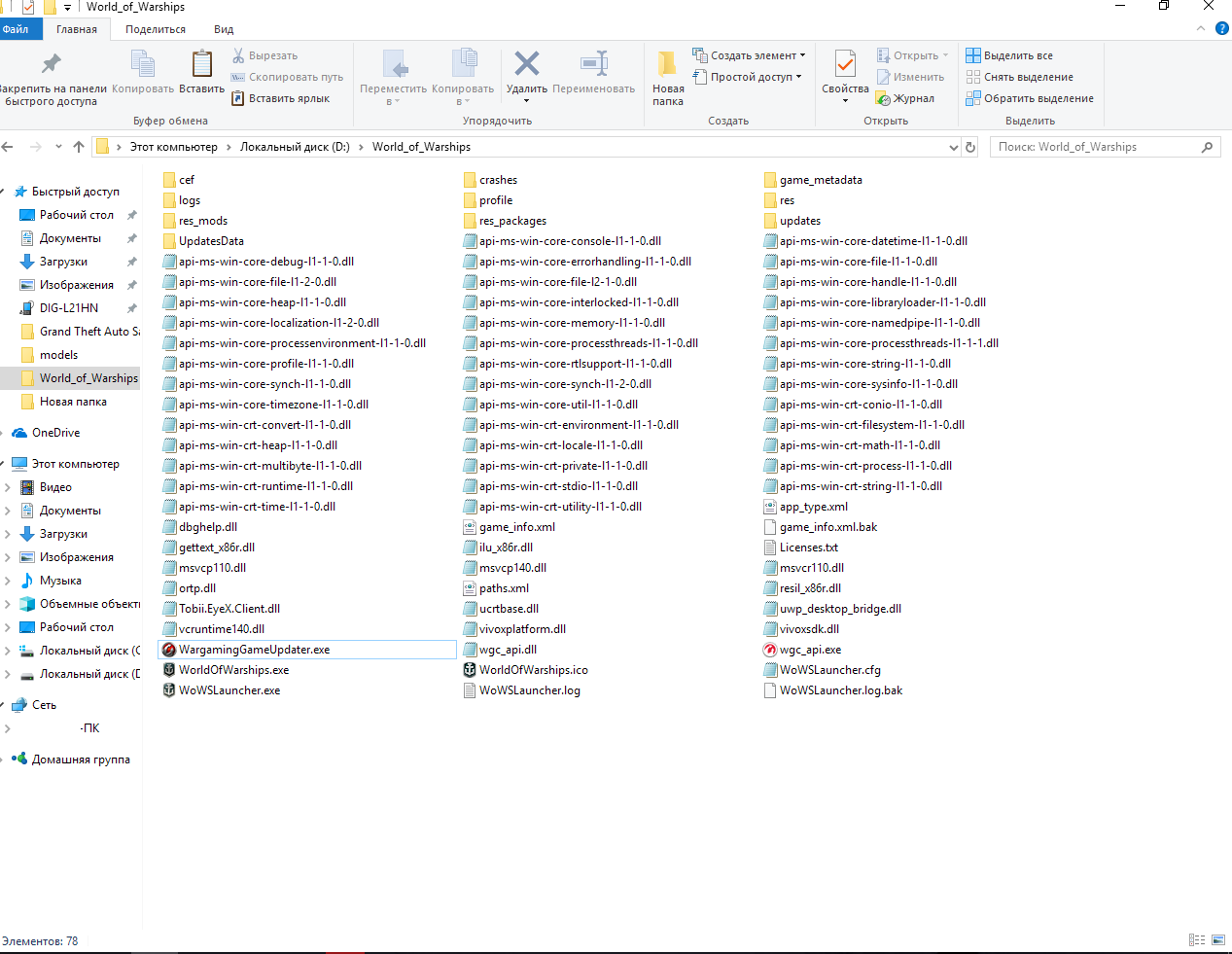1232x954 pixels.
Task: Go Up one folder level arrow
Action: coord(79,147)
